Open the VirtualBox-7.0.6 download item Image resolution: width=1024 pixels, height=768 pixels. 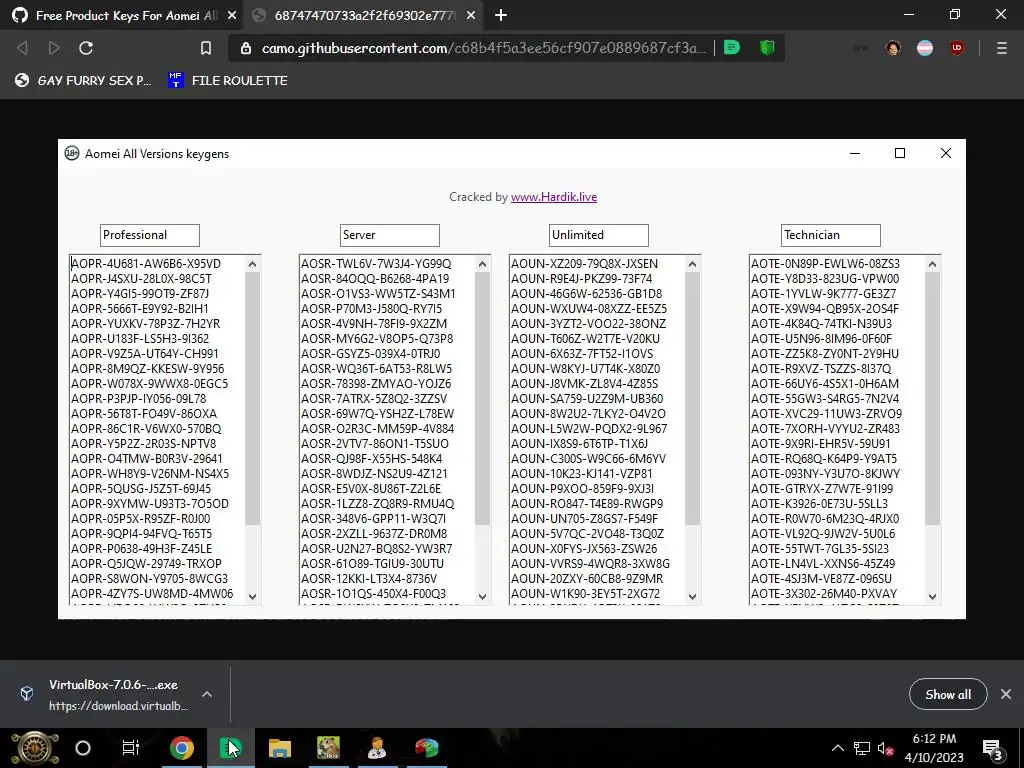104,694
